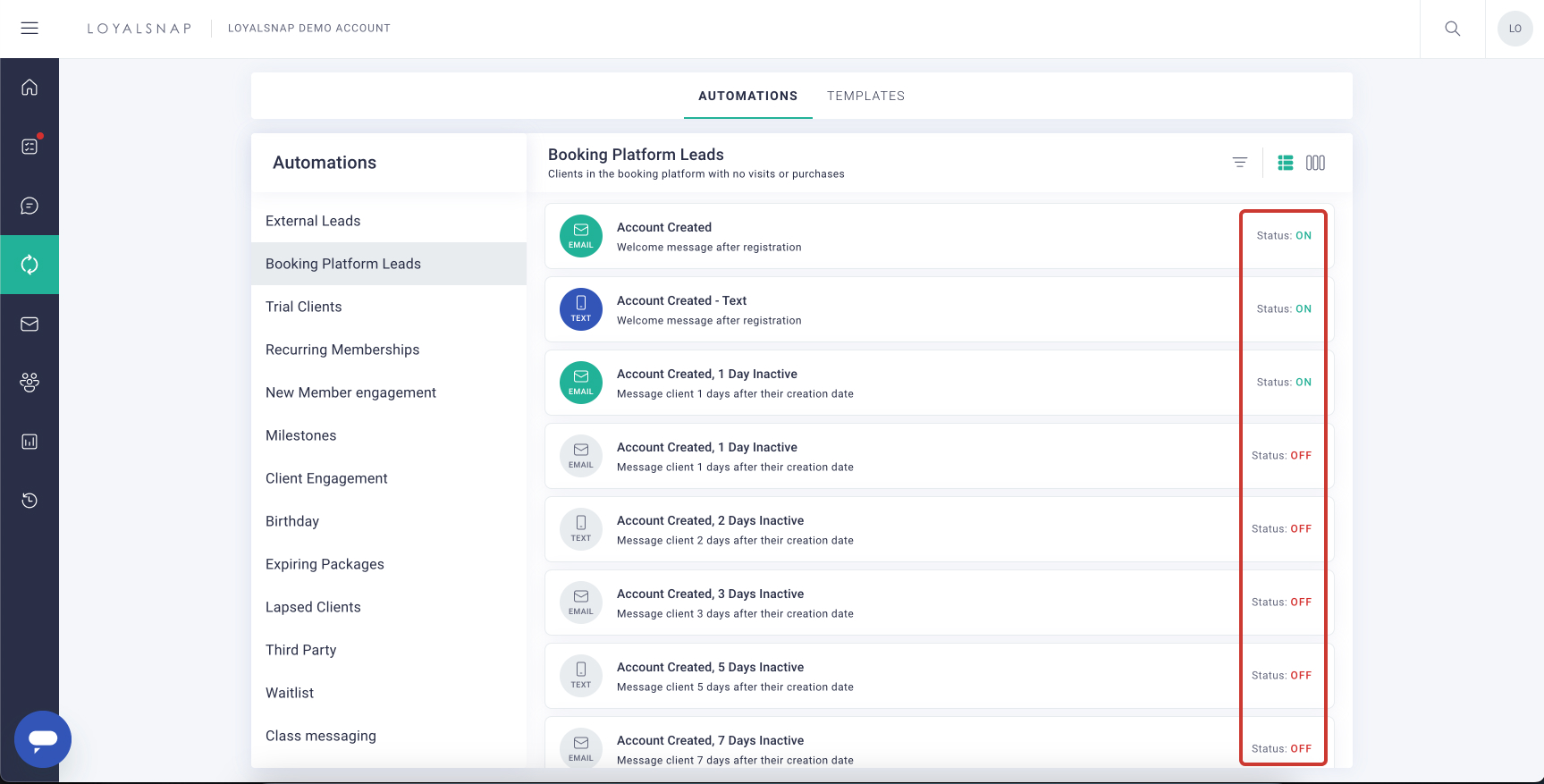Open the hamburger navigation menu
1544x784 pixels.
(30, 29)
